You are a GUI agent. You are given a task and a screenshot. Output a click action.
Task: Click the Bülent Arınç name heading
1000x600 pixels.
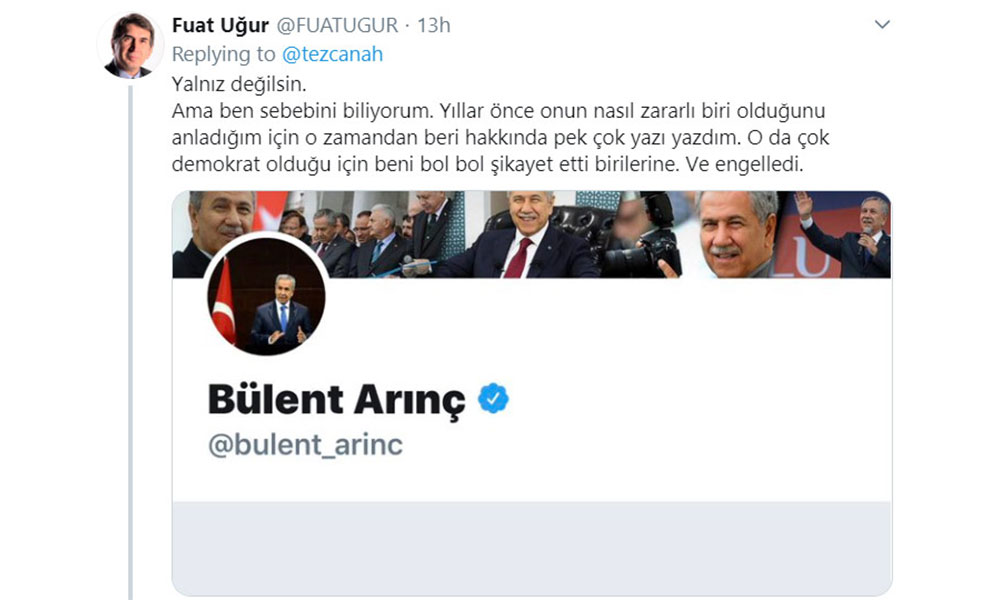click(337, 401)
